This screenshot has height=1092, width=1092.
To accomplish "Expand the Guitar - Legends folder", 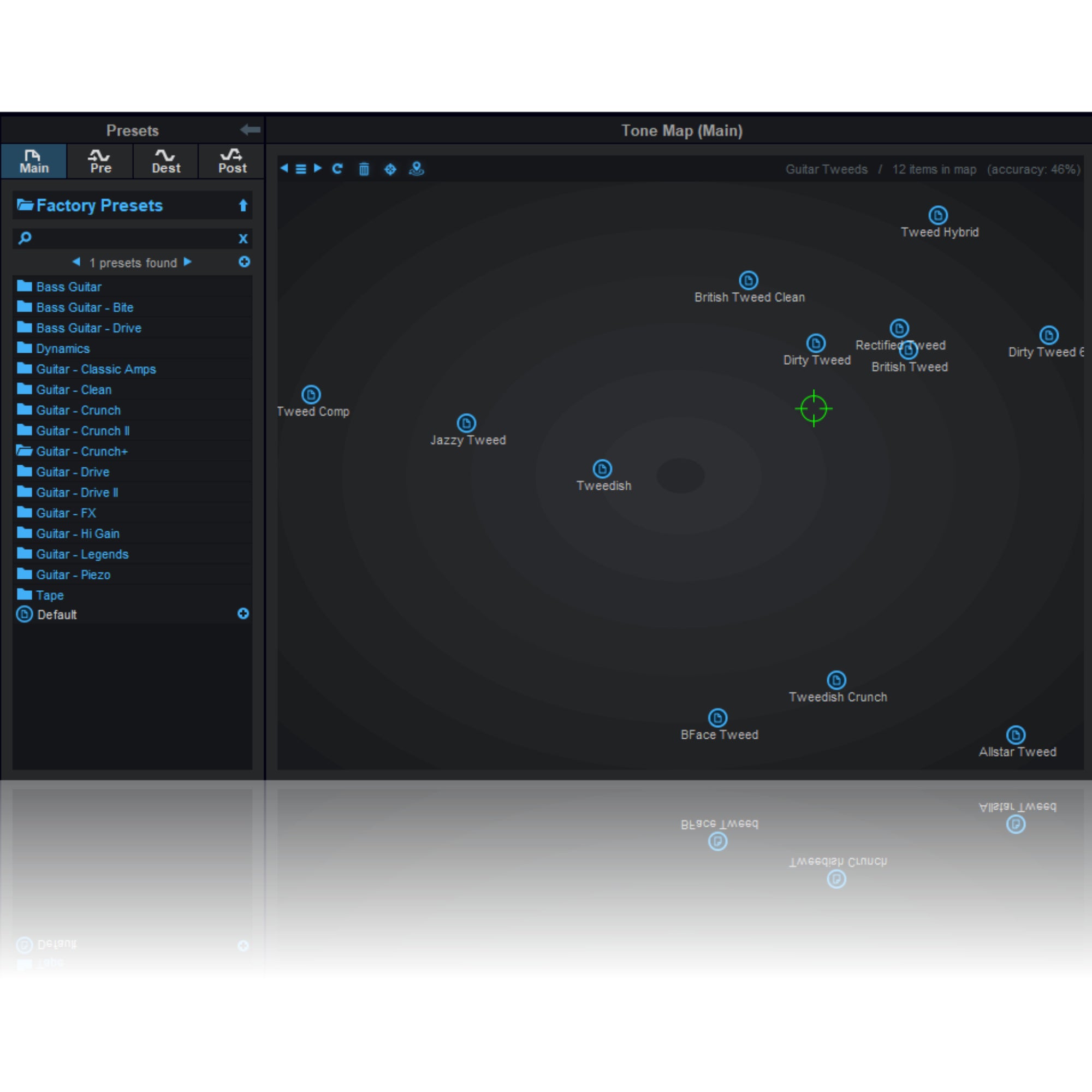I will (x=133, y=554).
